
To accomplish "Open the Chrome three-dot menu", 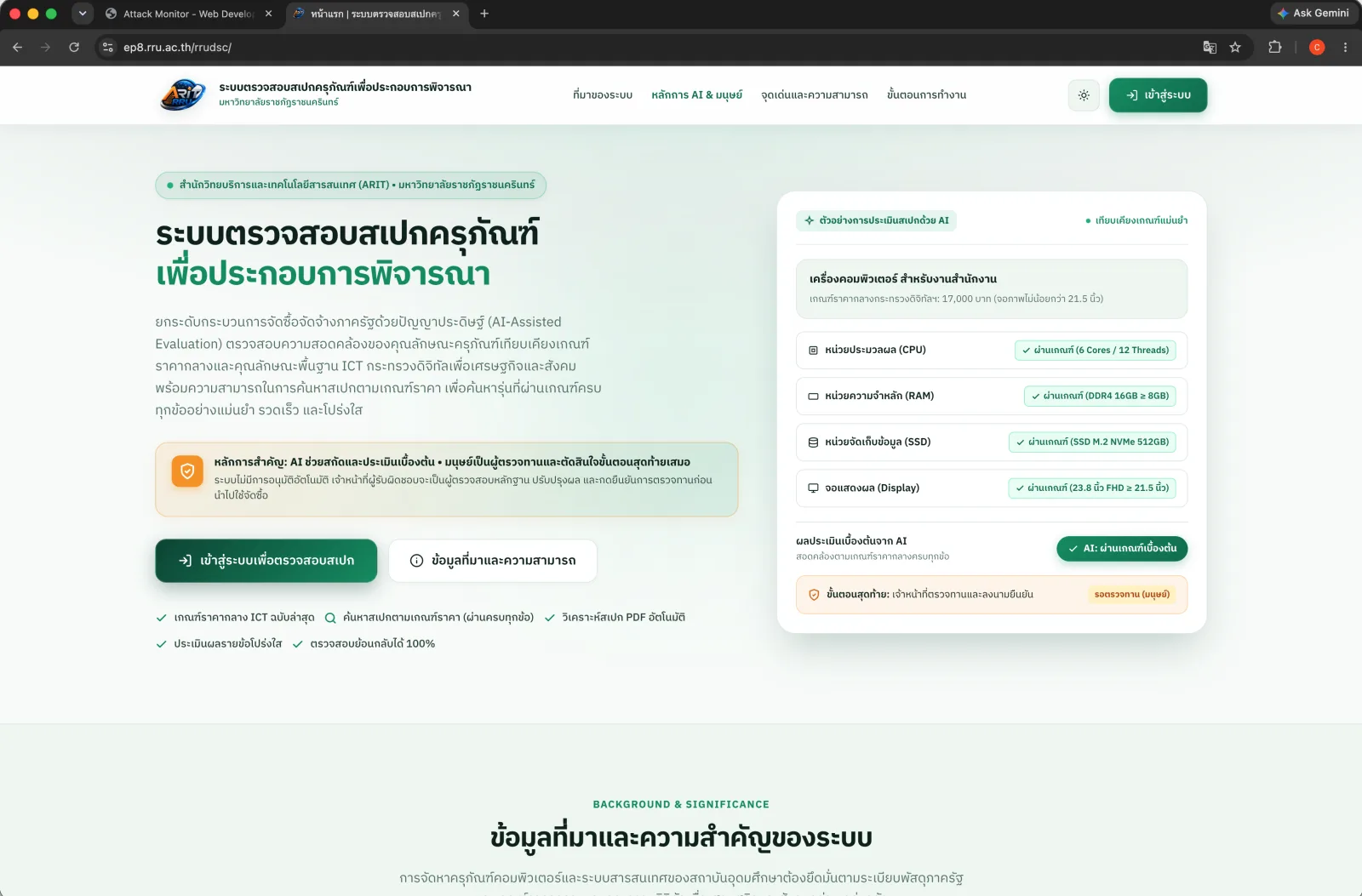I will tap(1346, 48).
